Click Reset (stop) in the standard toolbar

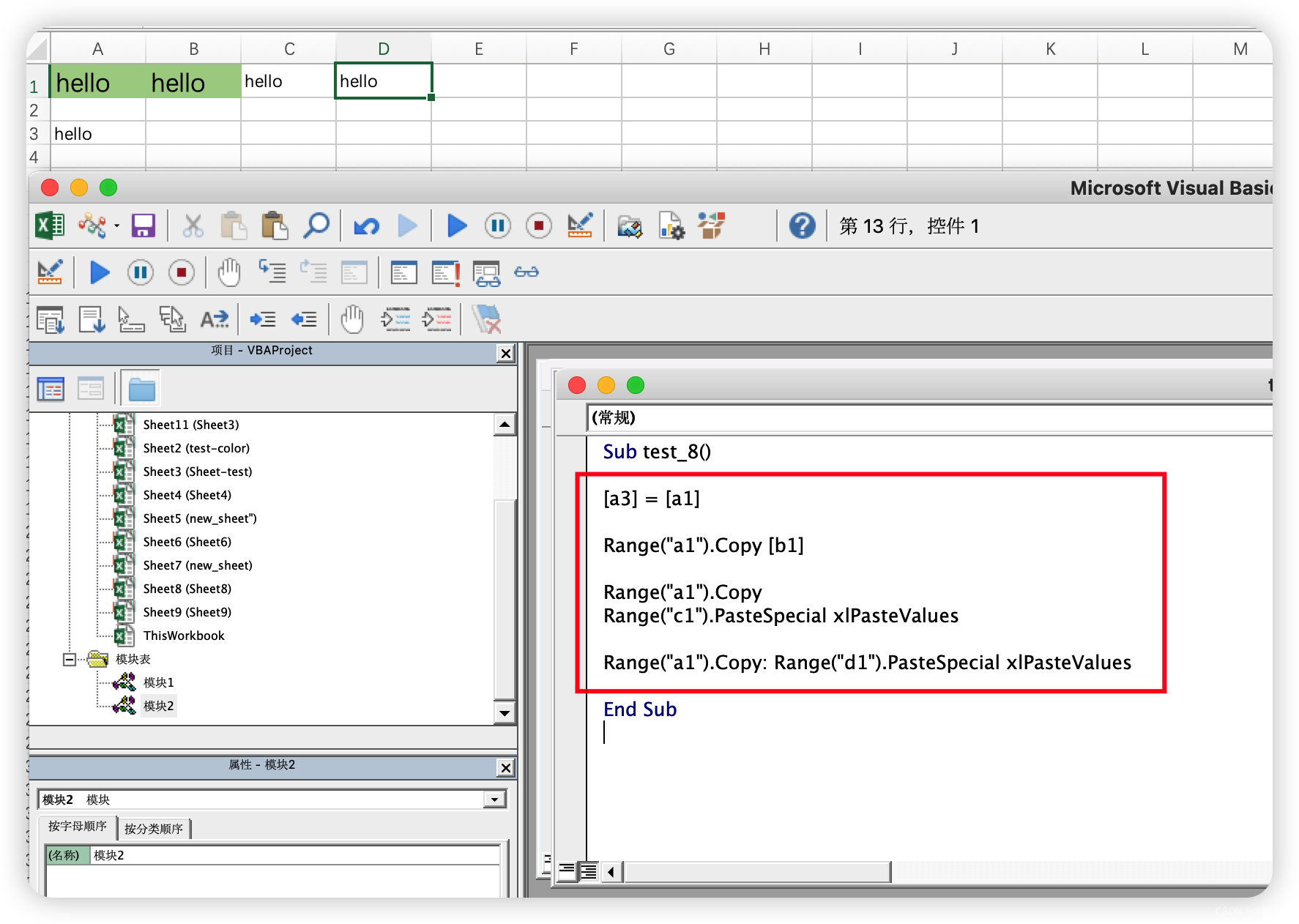539,226
